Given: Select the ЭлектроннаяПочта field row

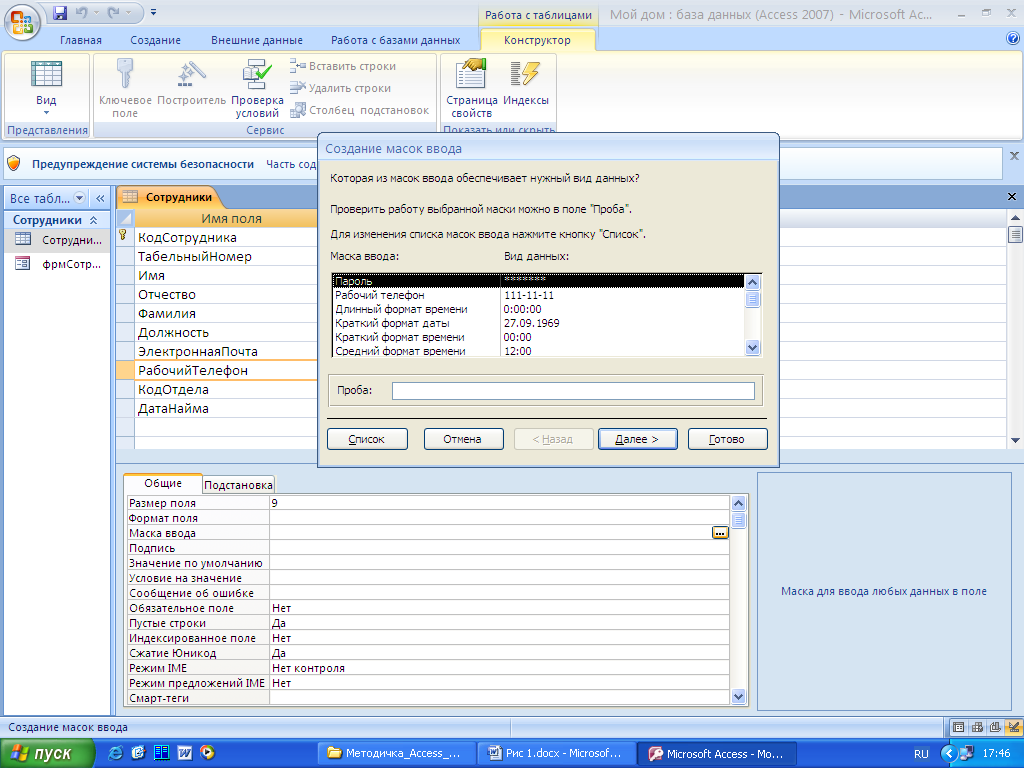Looking at the screenshot, I should pos(225,351).
